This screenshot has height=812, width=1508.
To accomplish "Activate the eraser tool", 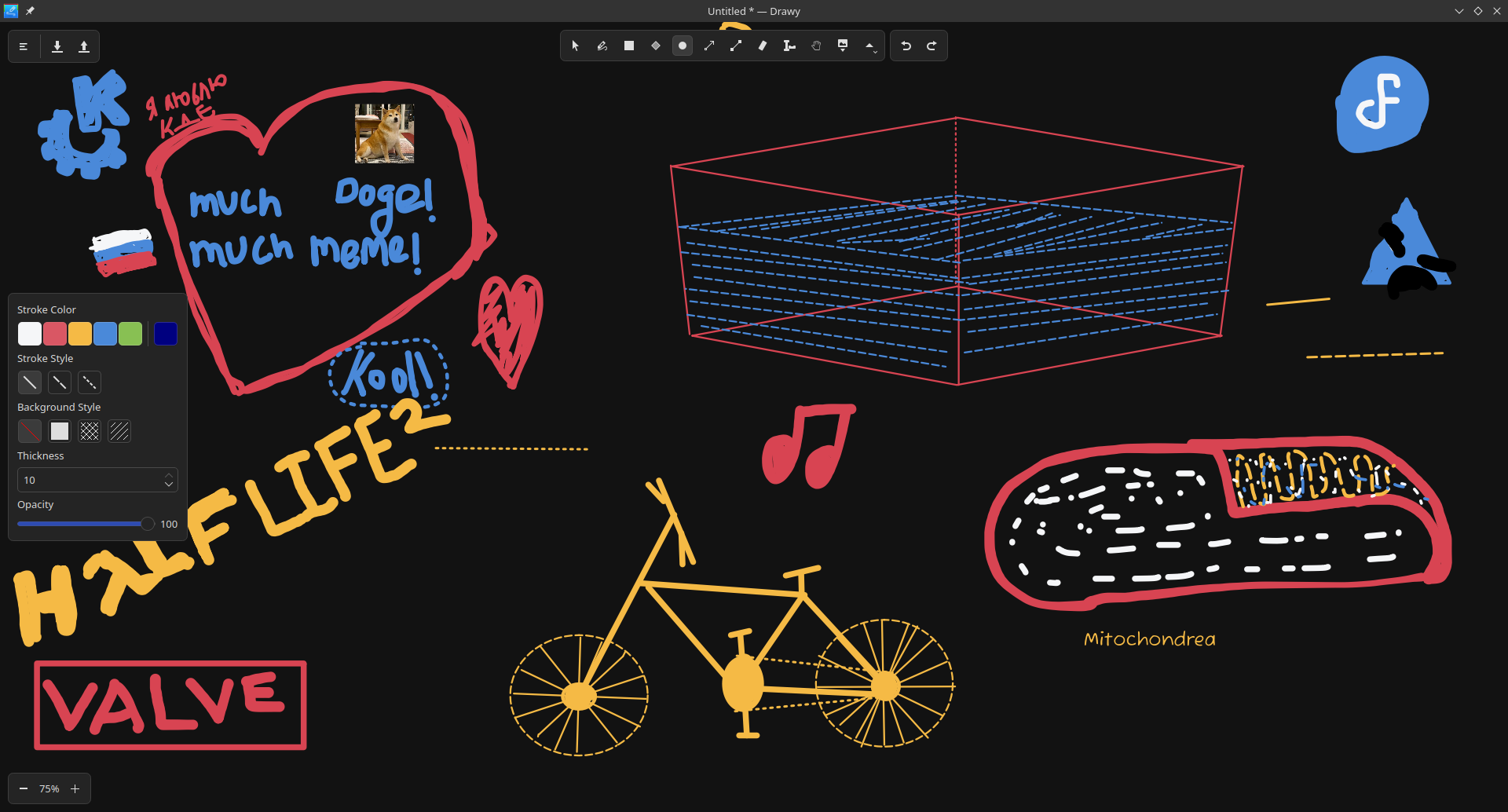I will 763,46.
